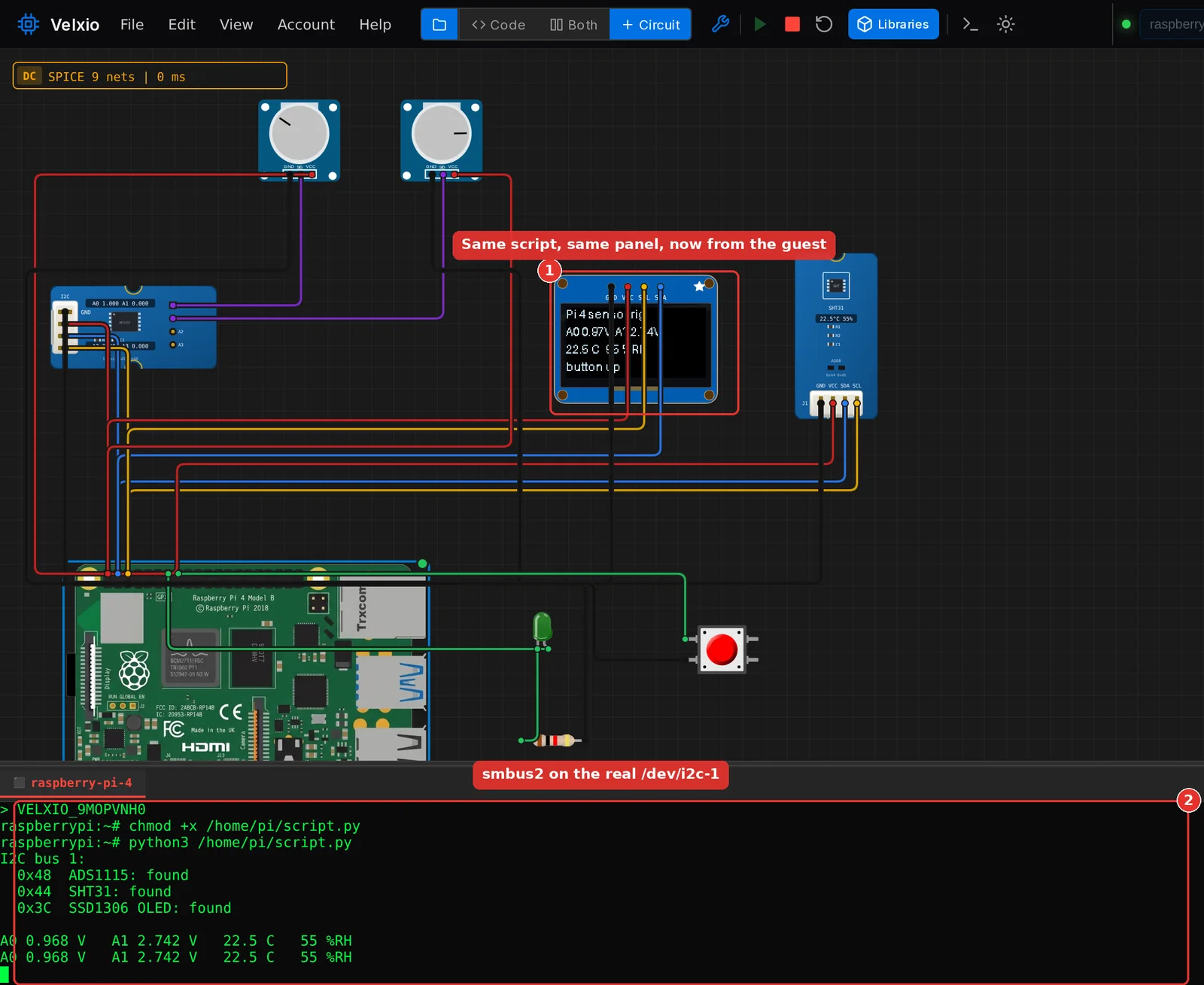Image resolution: width=1204 pixels, height=985 pixels.
Task: Select the ADS1115 ADC module
Action: click(133, 327)
